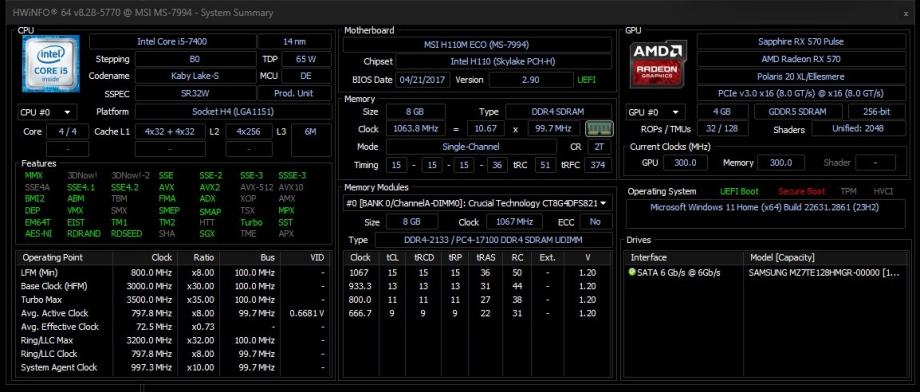Click the TPM indicator label

[848, 191]
